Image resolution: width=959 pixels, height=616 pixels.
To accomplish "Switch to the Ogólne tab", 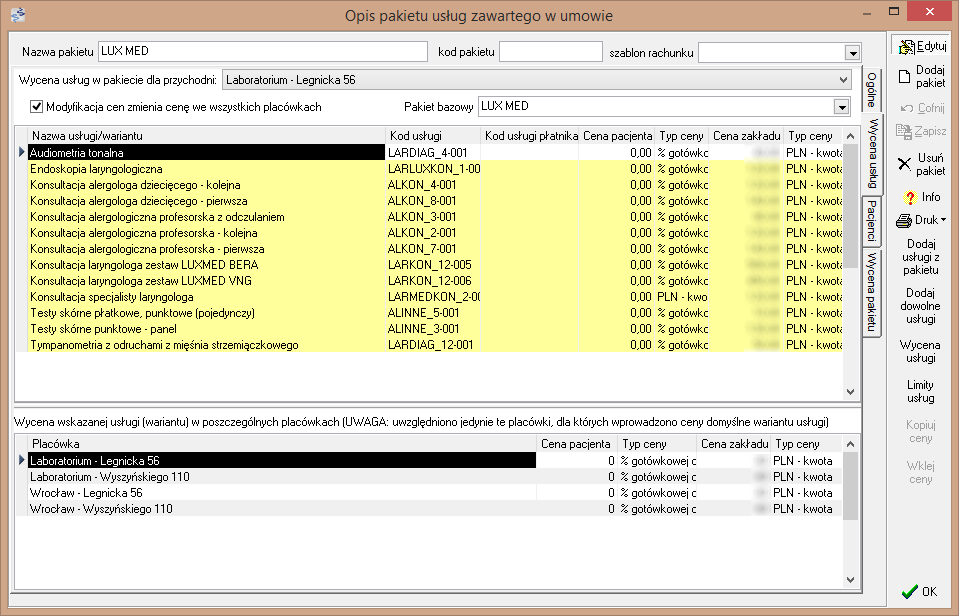I will [x=872, y=89].
